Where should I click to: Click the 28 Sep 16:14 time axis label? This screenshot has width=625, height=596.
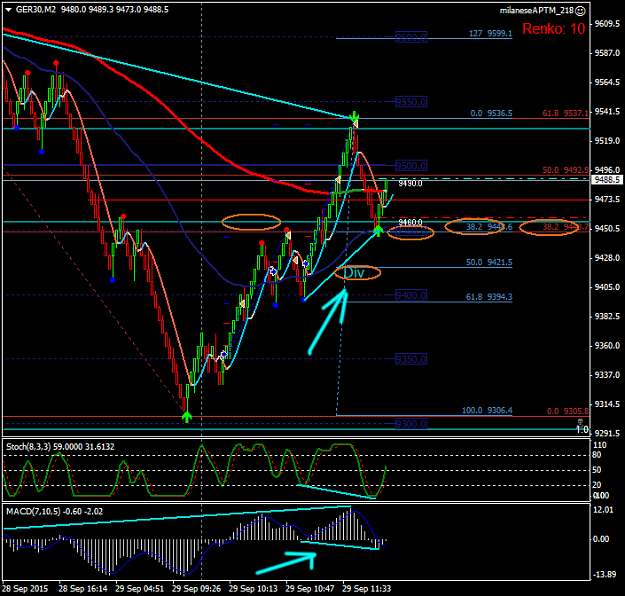pos(83,589)
